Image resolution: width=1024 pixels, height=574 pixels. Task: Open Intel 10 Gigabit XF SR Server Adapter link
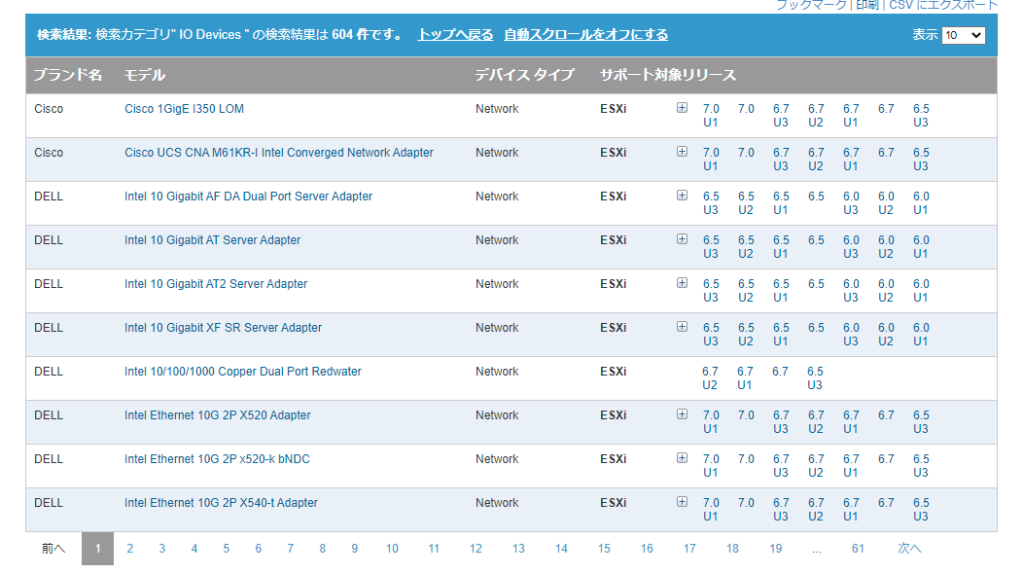click(223, 328)
